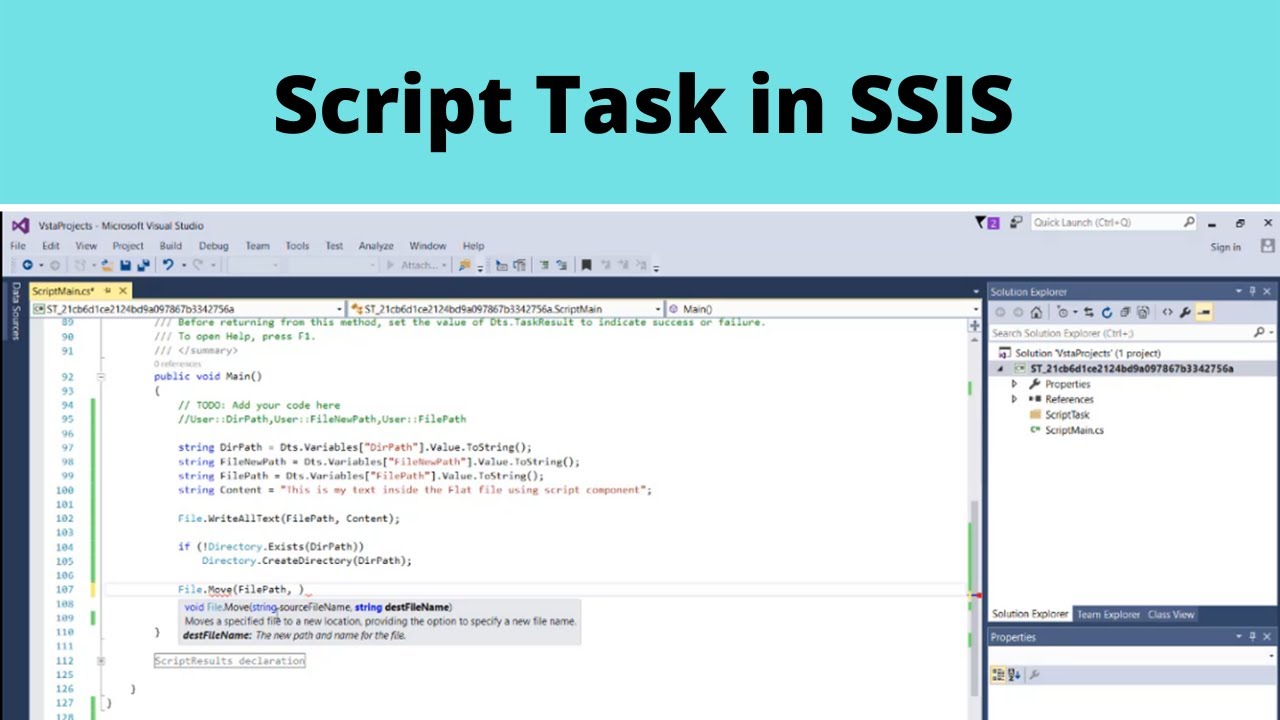Viewport: 1280px width, 720px height.
Task: Click the Property Pages wrench in Properties panel
Action: coord(1034,675)
